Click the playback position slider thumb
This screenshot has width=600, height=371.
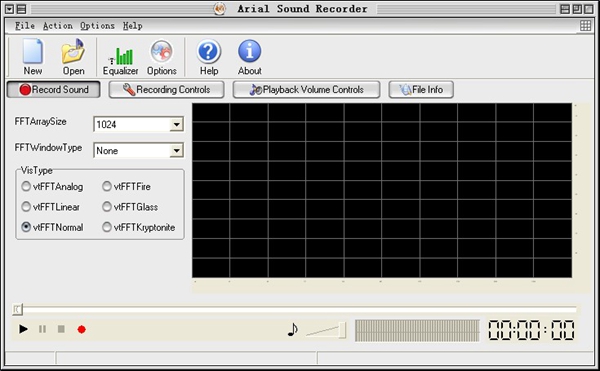(x=17, y=309)
